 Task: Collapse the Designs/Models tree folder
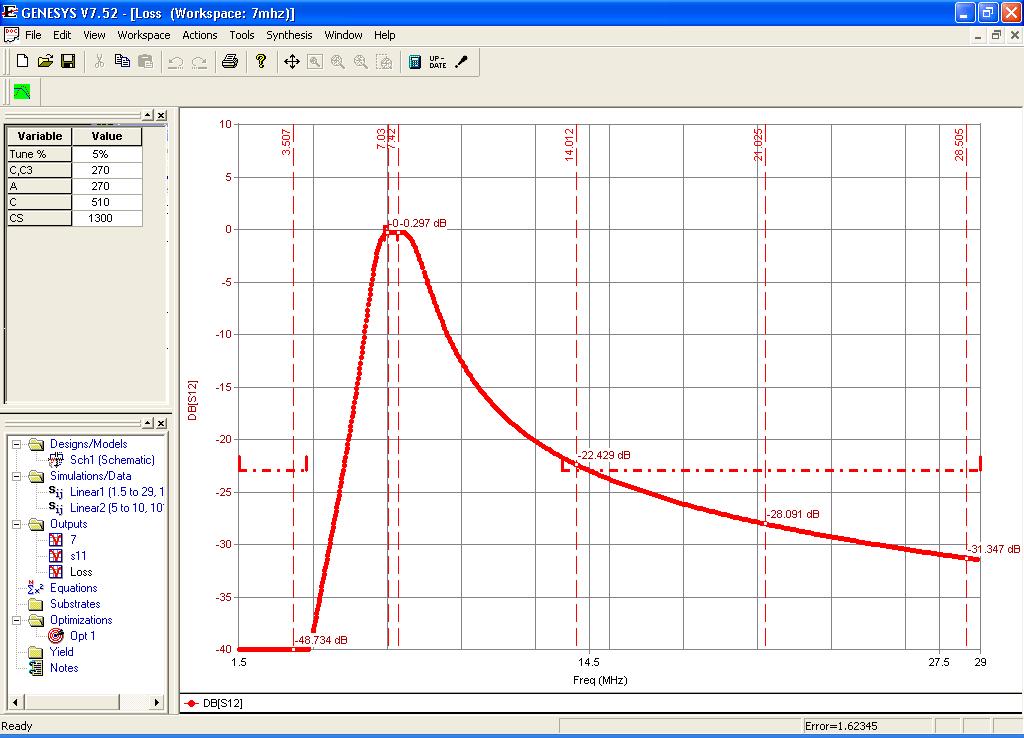16,444
